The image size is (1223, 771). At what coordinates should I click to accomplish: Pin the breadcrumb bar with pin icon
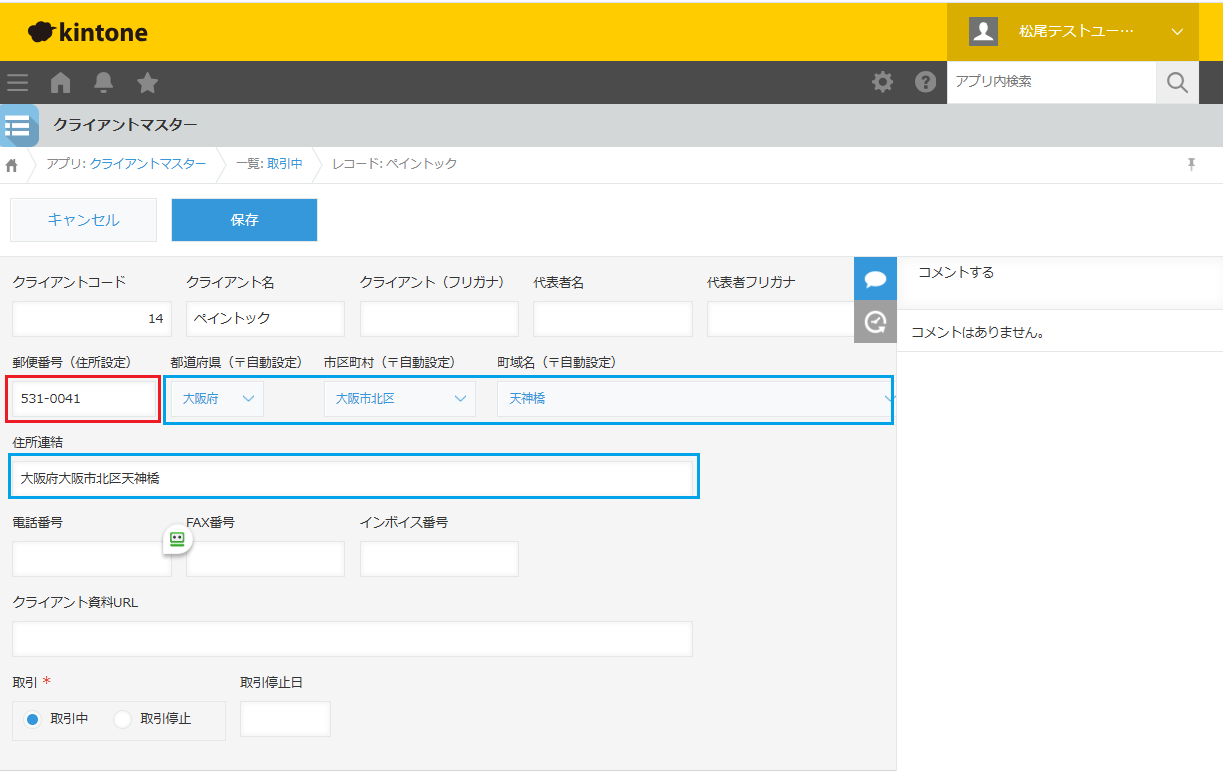(x=1191, y=164)
